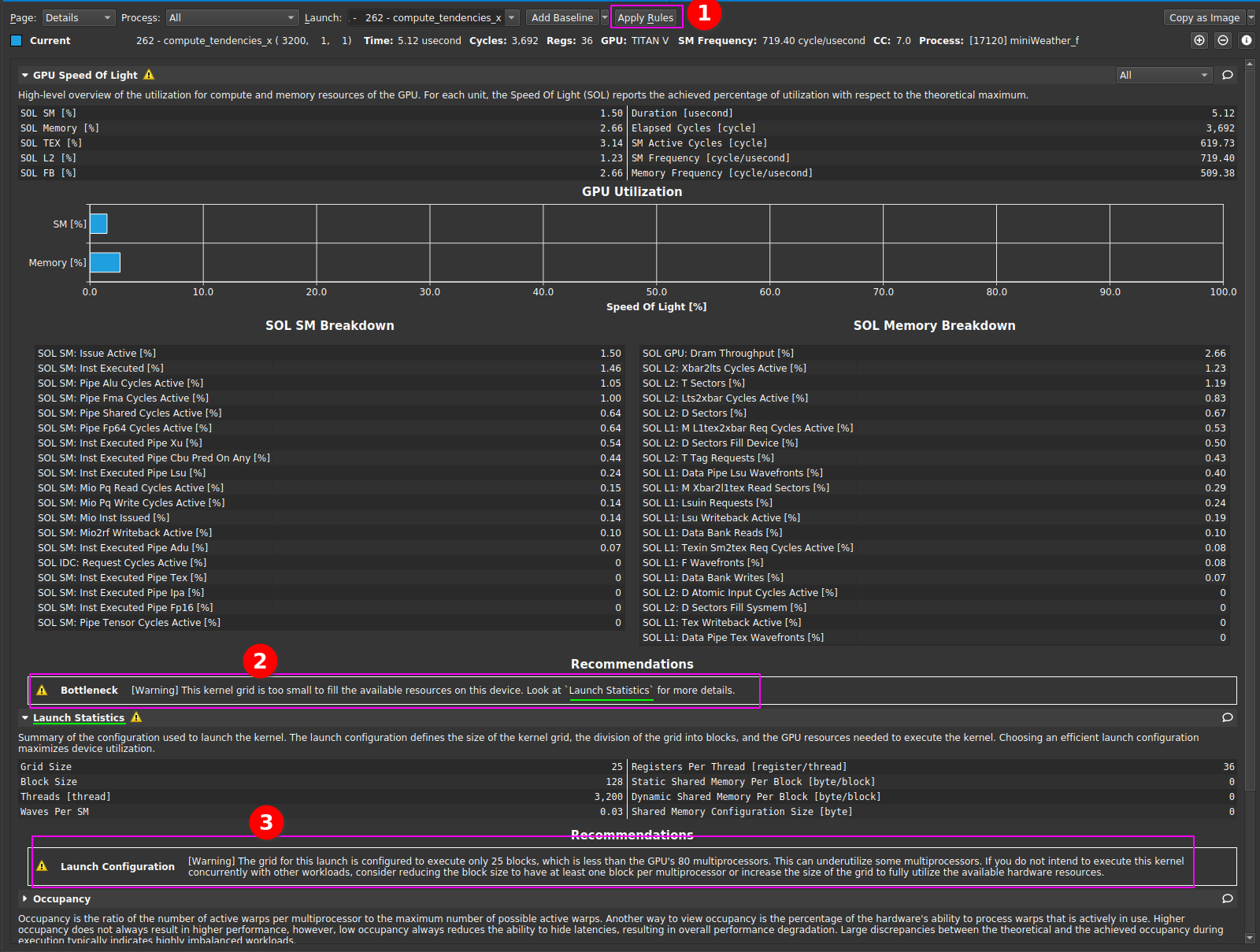Click the Launch Configuration warning triangle icon
This screenshot has width=1260, height=952.
click(43, 866)
